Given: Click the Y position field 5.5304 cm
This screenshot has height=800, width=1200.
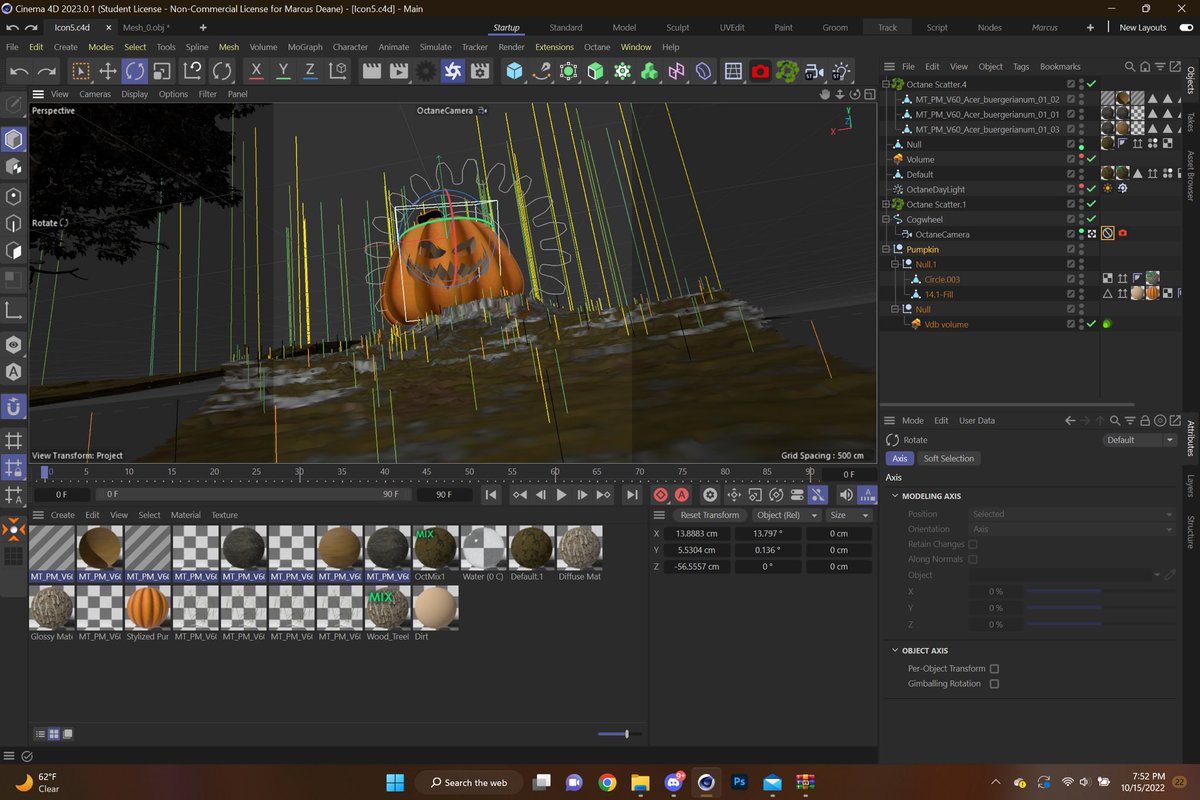Looking at the screenshot, I should click(x=699, y=550).
